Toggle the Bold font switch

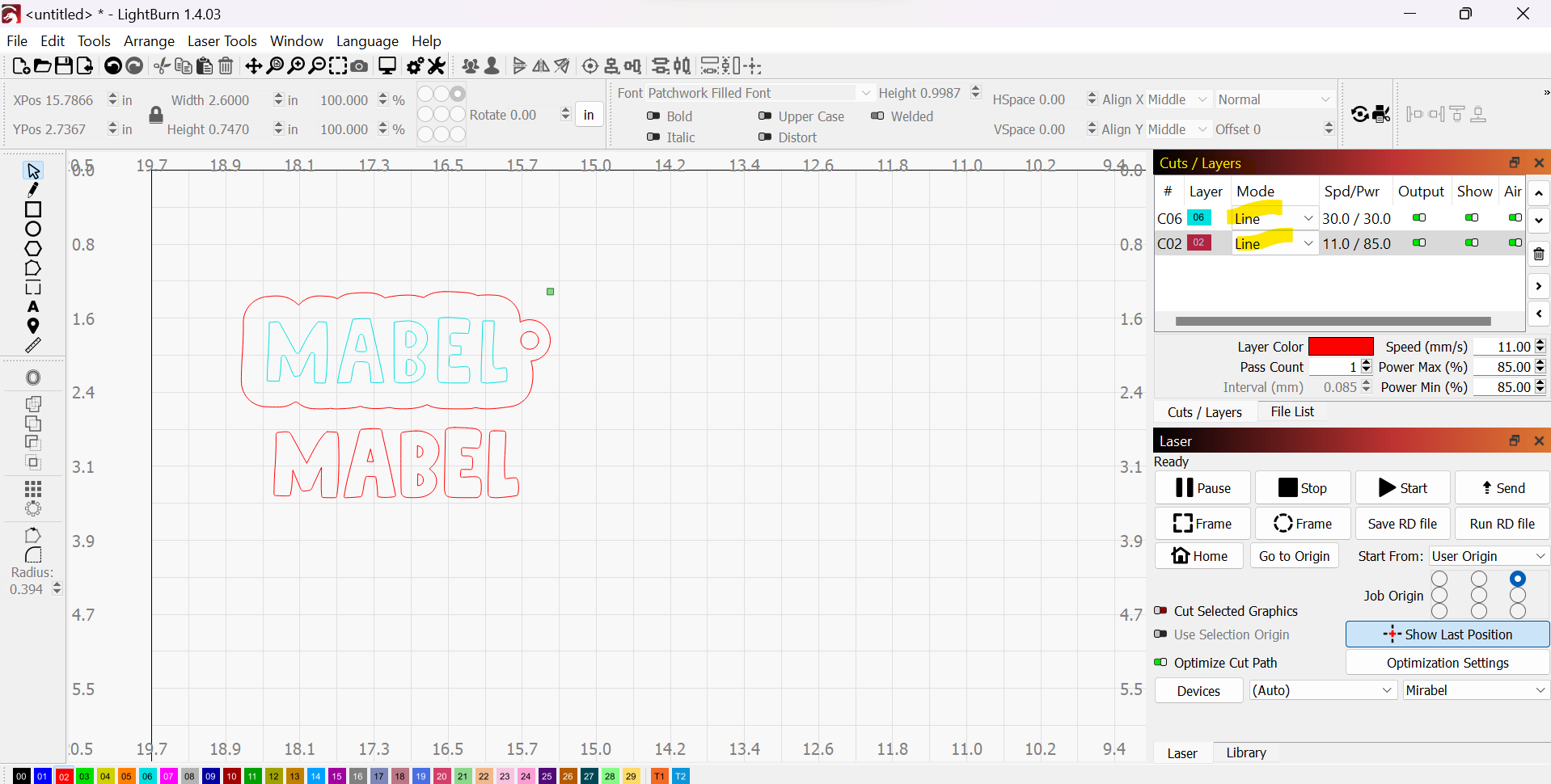653,116
